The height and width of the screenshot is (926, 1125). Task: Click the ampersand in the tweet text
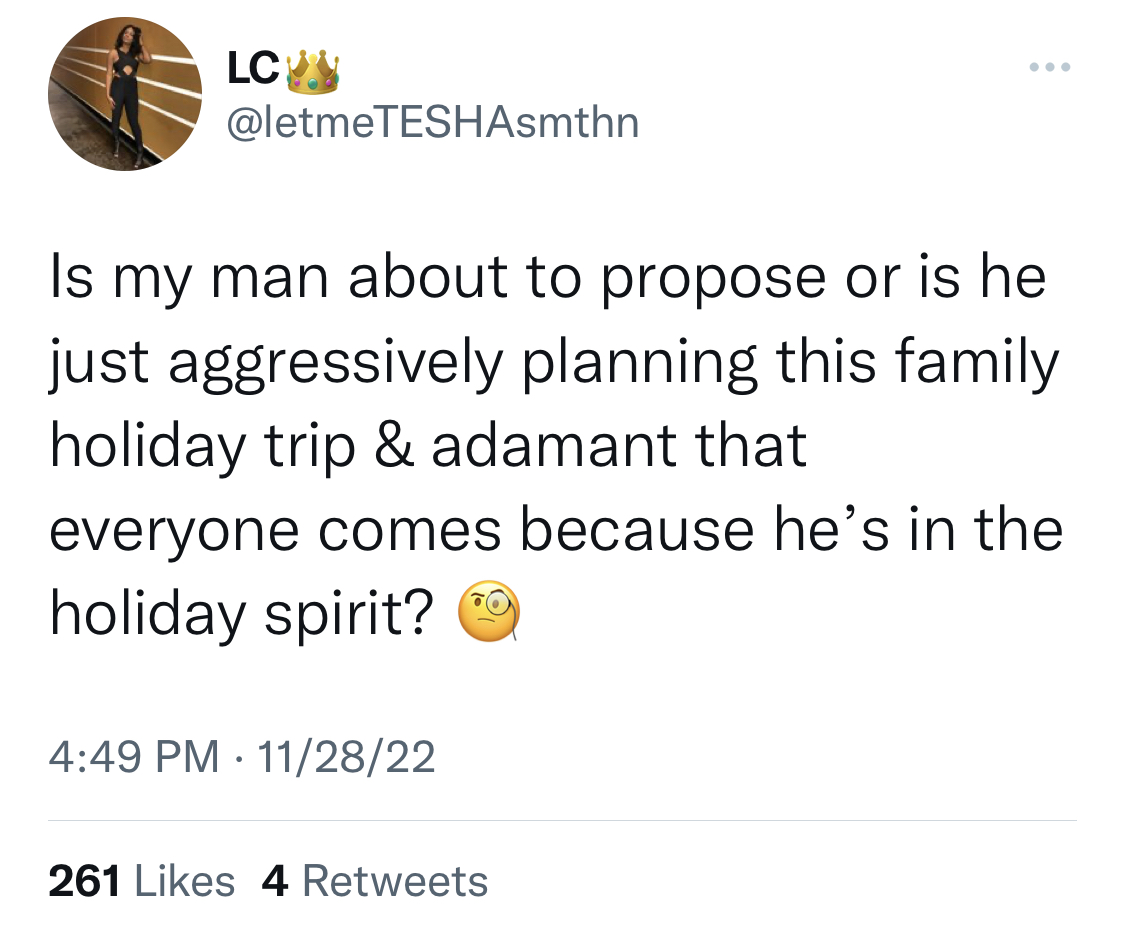pos(395,445)
